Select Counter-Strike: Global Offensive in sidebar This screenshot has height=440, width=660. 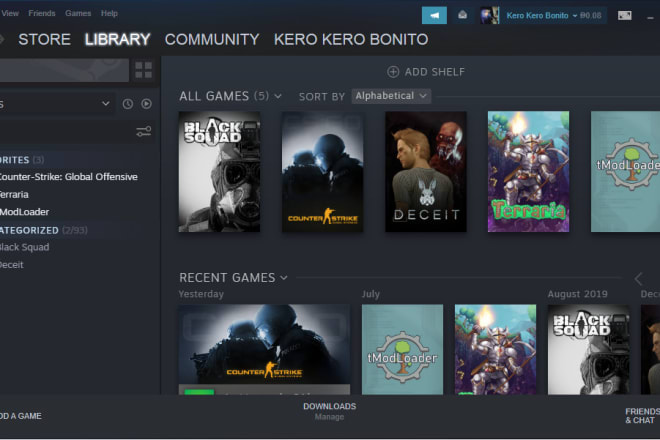68,177
